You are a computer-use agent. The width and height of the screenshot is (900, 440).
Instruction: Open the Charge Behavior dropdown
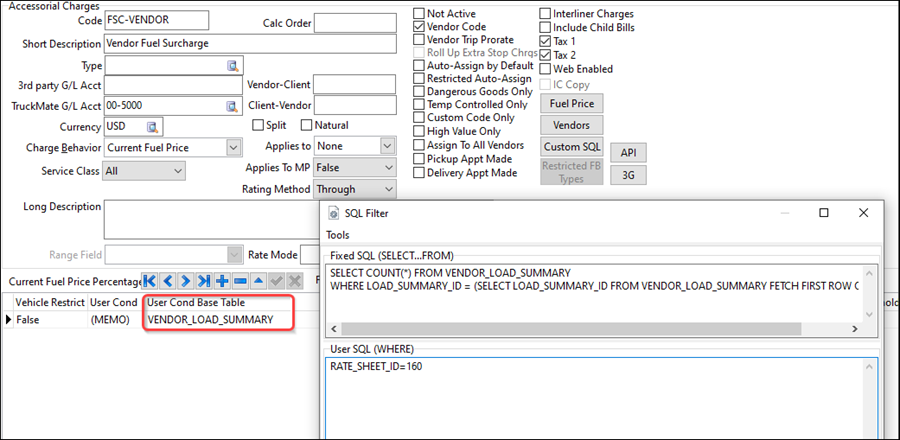point(233,147)
